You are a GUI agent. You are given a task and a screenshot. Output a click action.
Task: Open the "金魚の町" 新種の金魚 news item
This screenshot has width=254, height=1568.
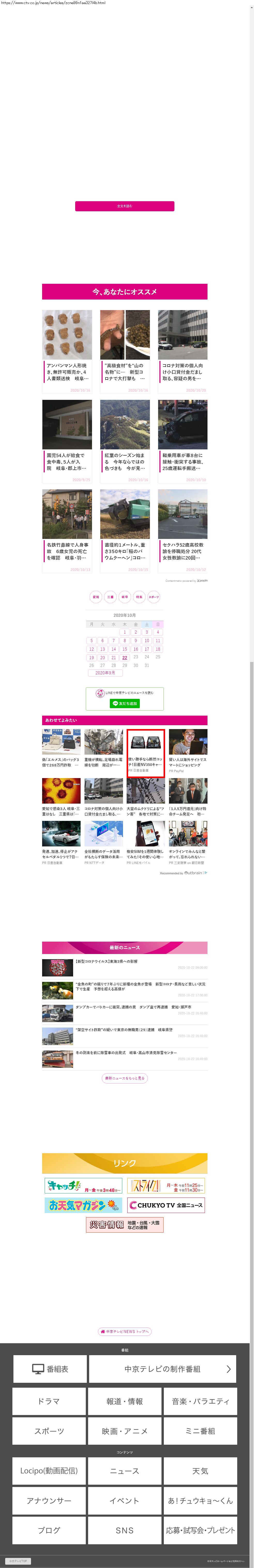(x=125, y=990)
